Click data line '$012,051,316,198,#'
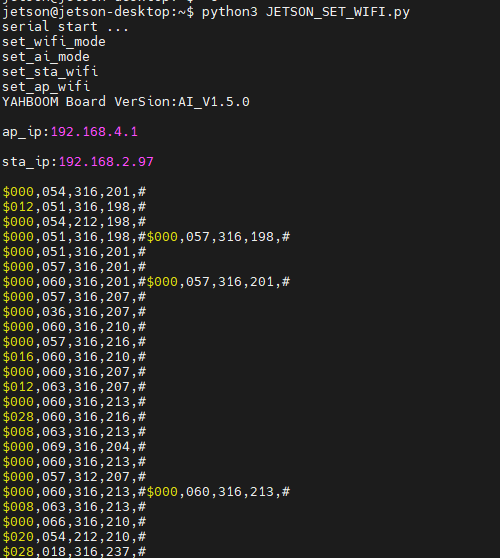 pyautogui.click(x=74, y=207)
